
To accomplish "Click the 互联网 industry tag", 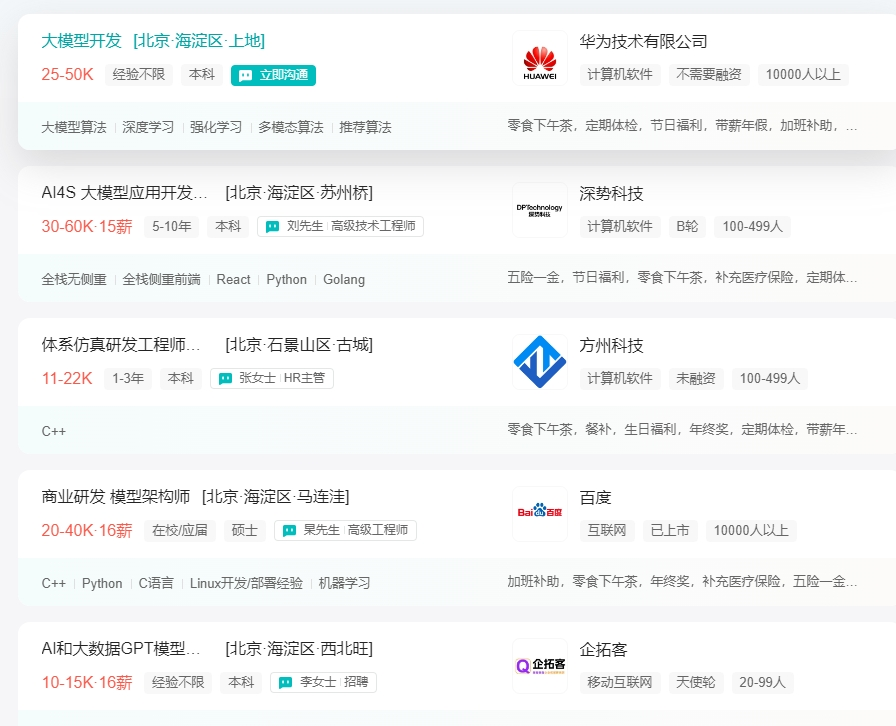I will 606,531.
